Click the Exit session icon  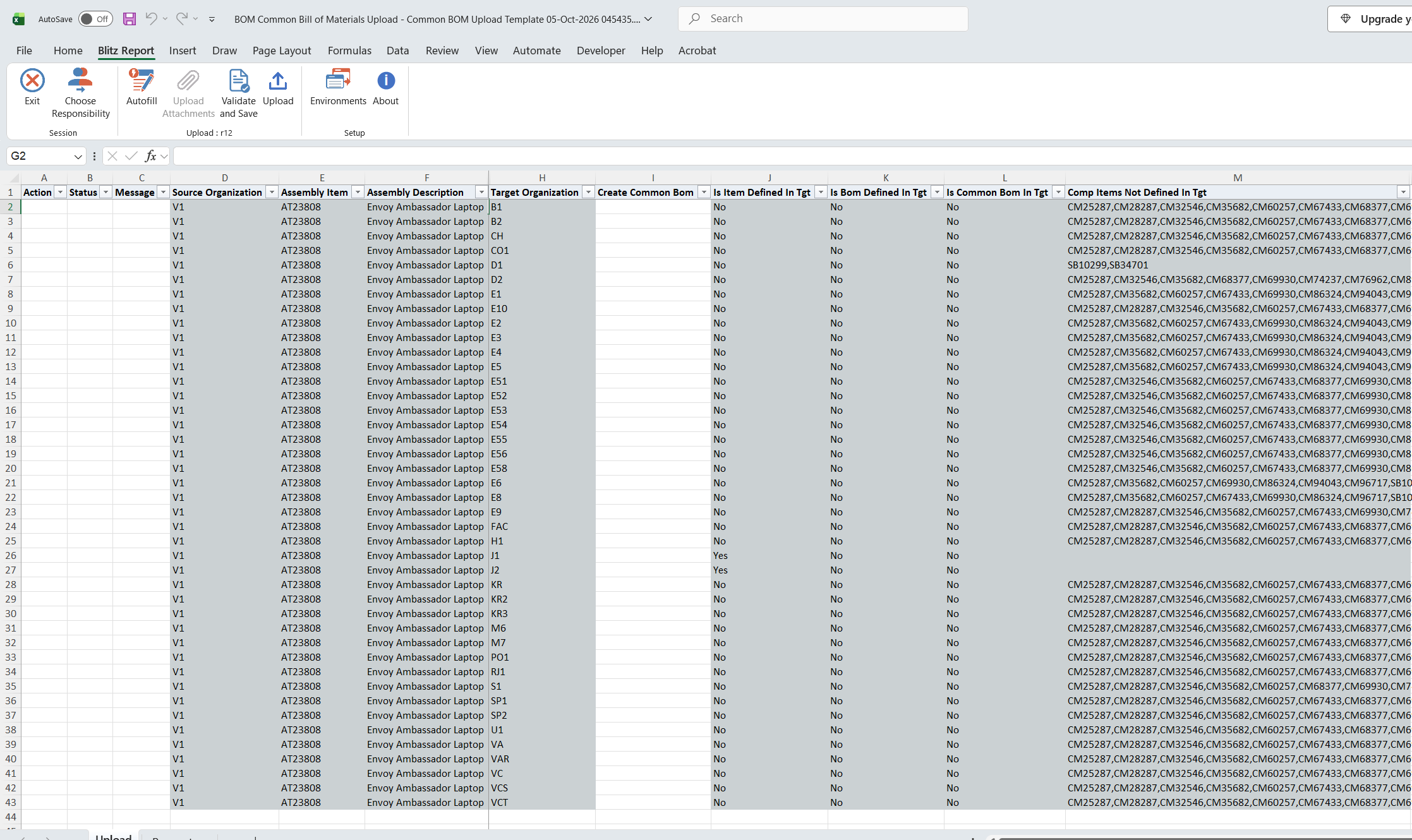32,81
